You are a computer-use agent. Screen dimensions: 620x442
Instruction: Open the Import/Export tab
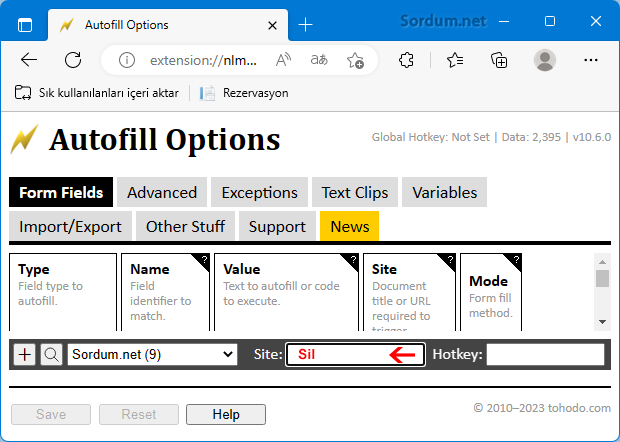[70, 226]
